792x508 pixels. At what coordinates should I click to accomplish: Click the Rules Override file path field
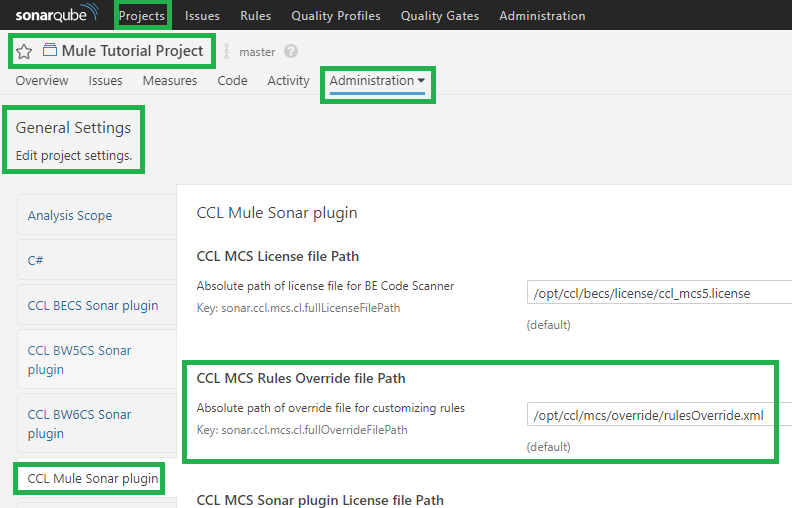pyautogui.click(x=659, y=415)
